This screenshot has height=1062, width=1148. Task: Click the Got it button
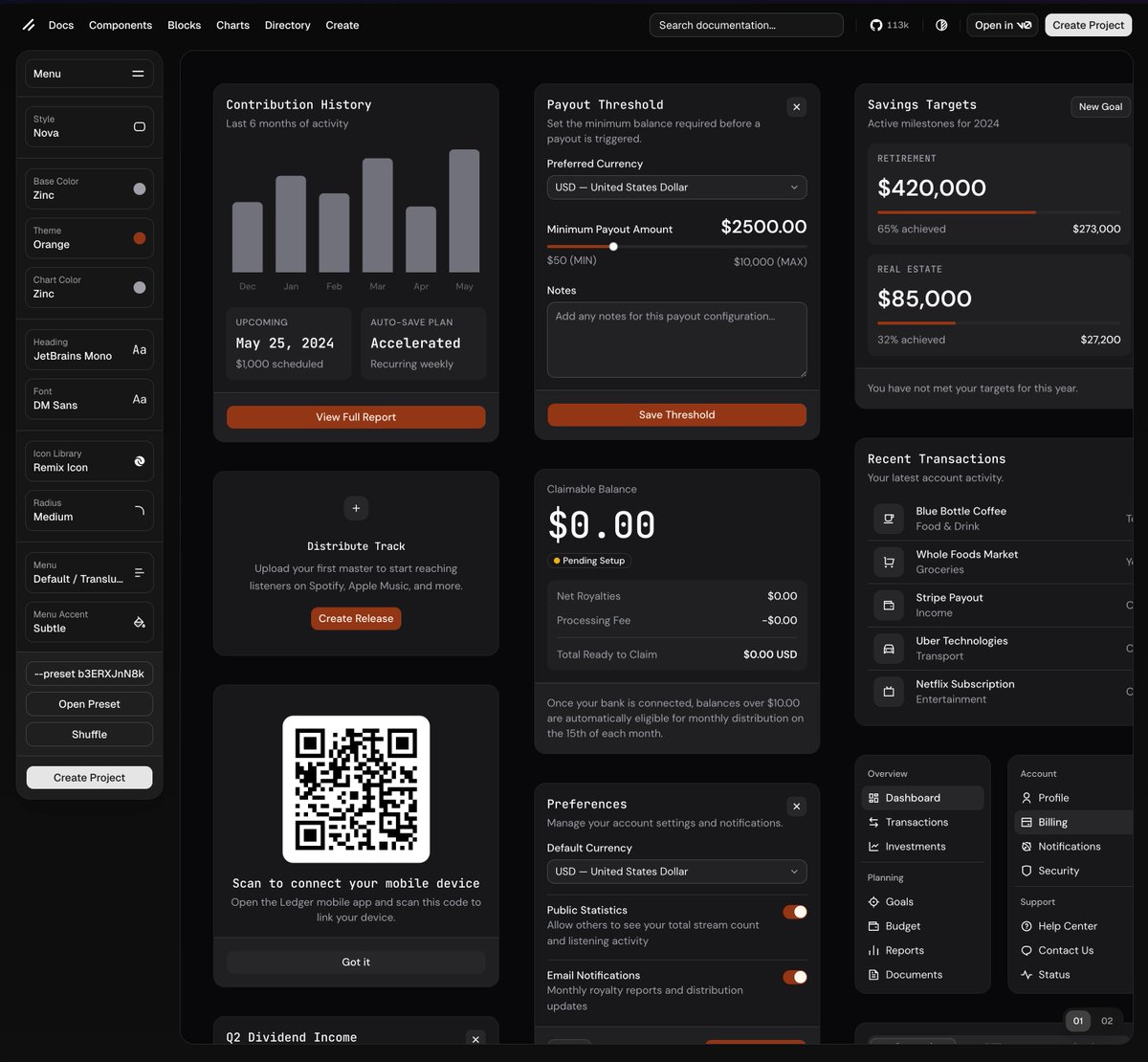[x=356, y=962]
